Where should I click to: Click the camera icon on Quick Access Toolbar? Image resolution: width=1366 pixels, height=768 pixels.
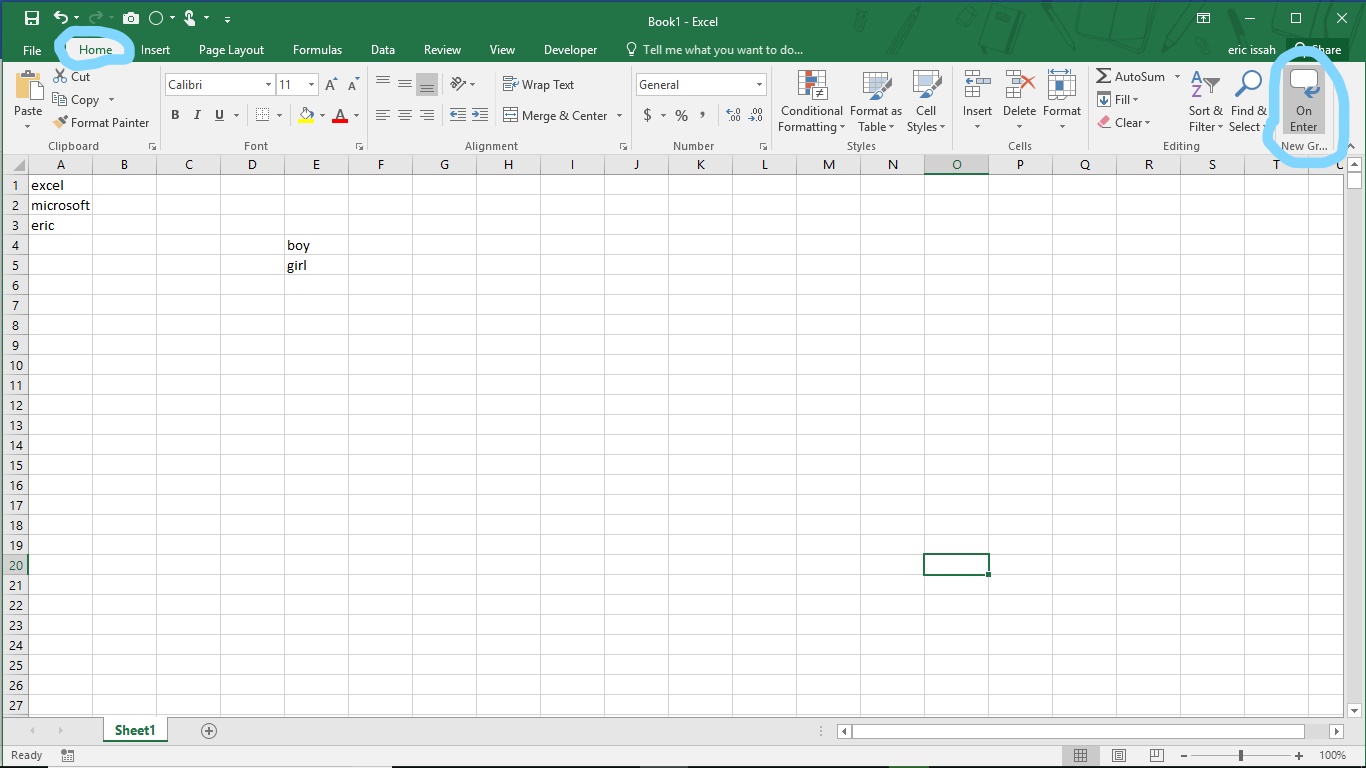coord(130,17)
